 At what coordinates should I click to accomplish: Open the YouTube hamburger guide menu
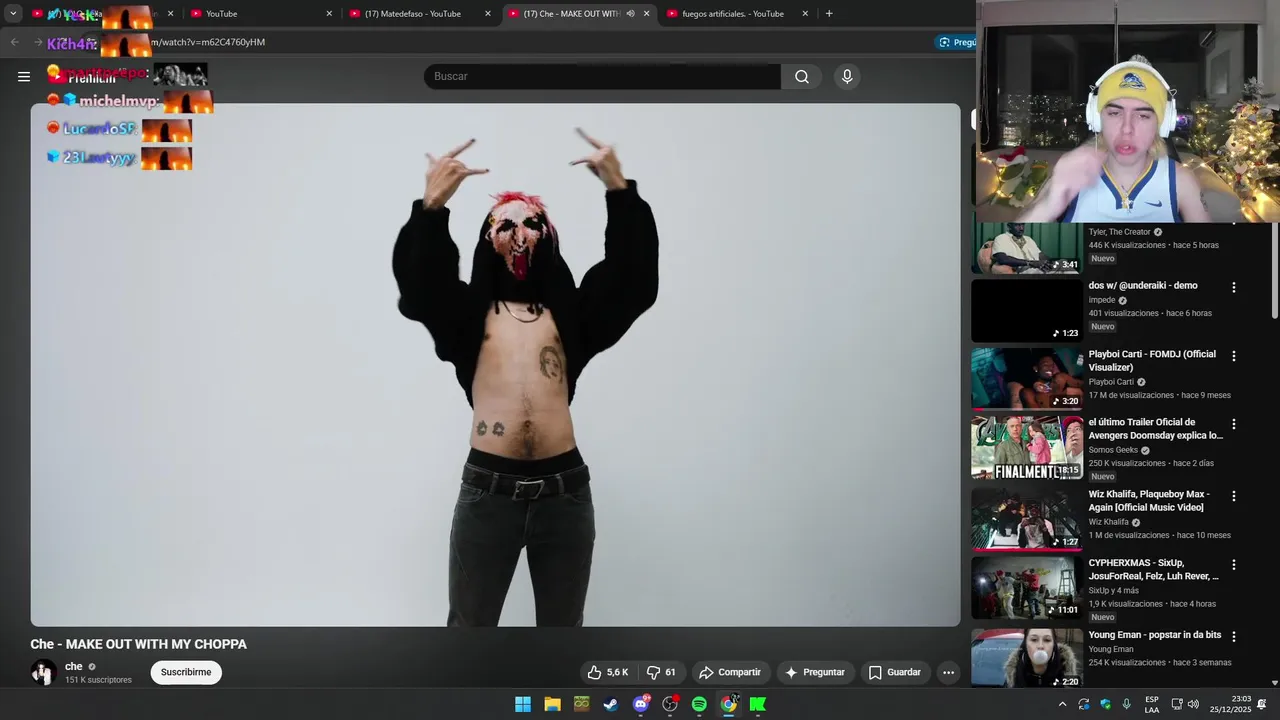pyautogui.click(x=24, y=77)
